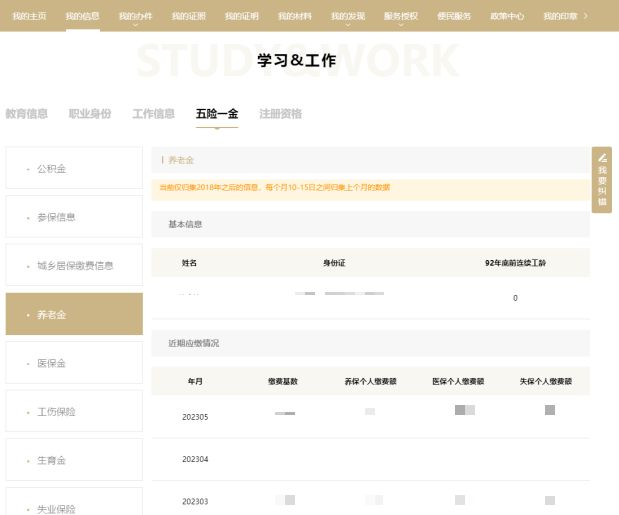The image size is (619, 515).
Task: Open 政策中心 in the top navigation
Action: 507,16
